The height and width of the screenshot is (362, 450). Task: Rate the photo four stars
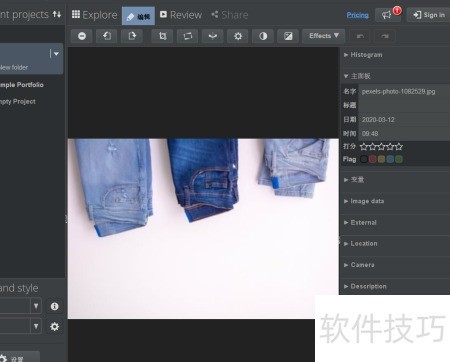tap(390, 146)
